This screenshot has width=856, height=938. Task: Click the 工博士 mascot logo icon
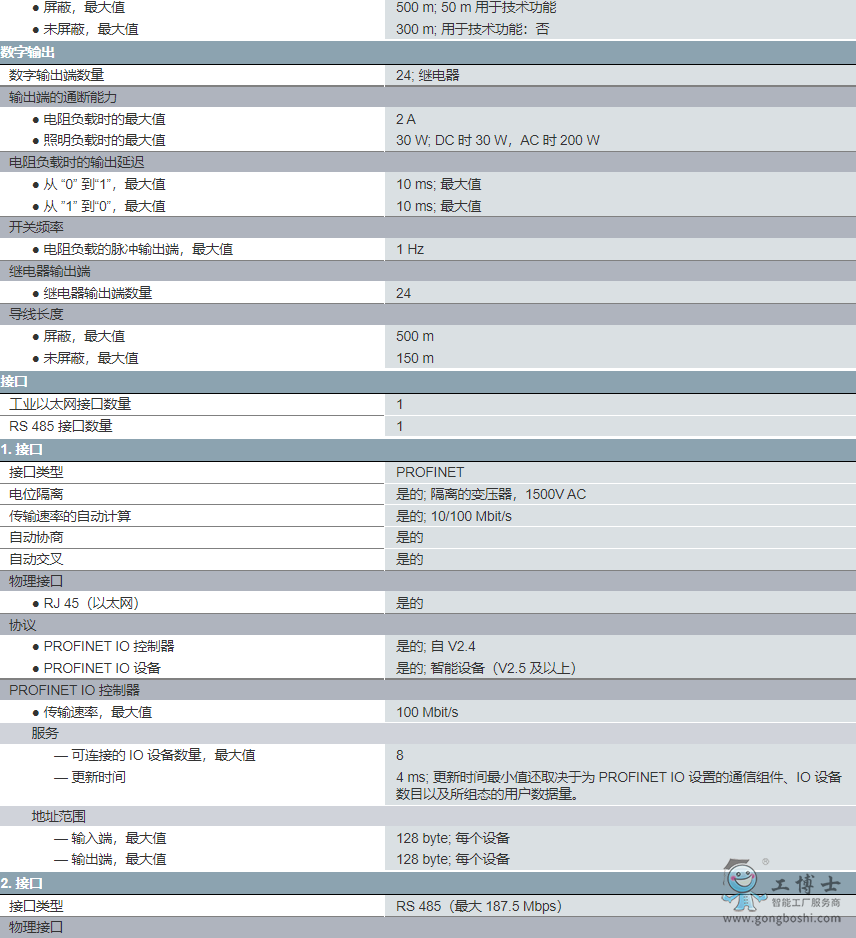click(743, 884)
